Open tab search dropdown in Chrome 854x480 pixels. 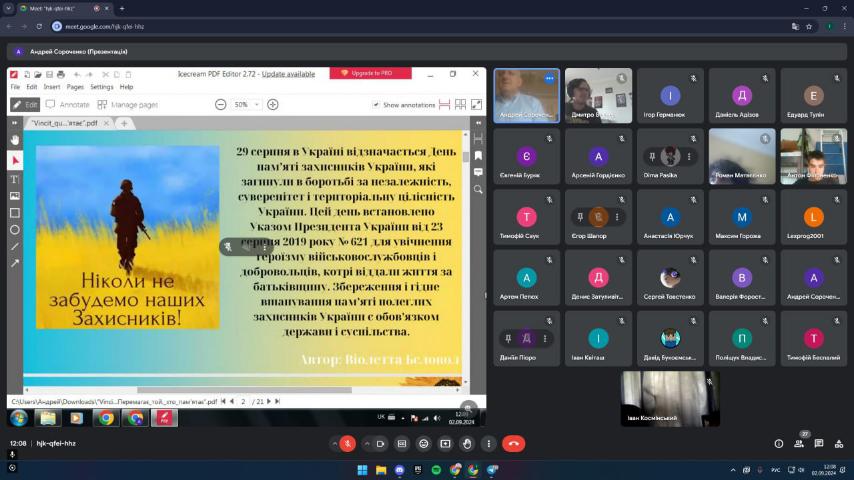pos(8,8)
